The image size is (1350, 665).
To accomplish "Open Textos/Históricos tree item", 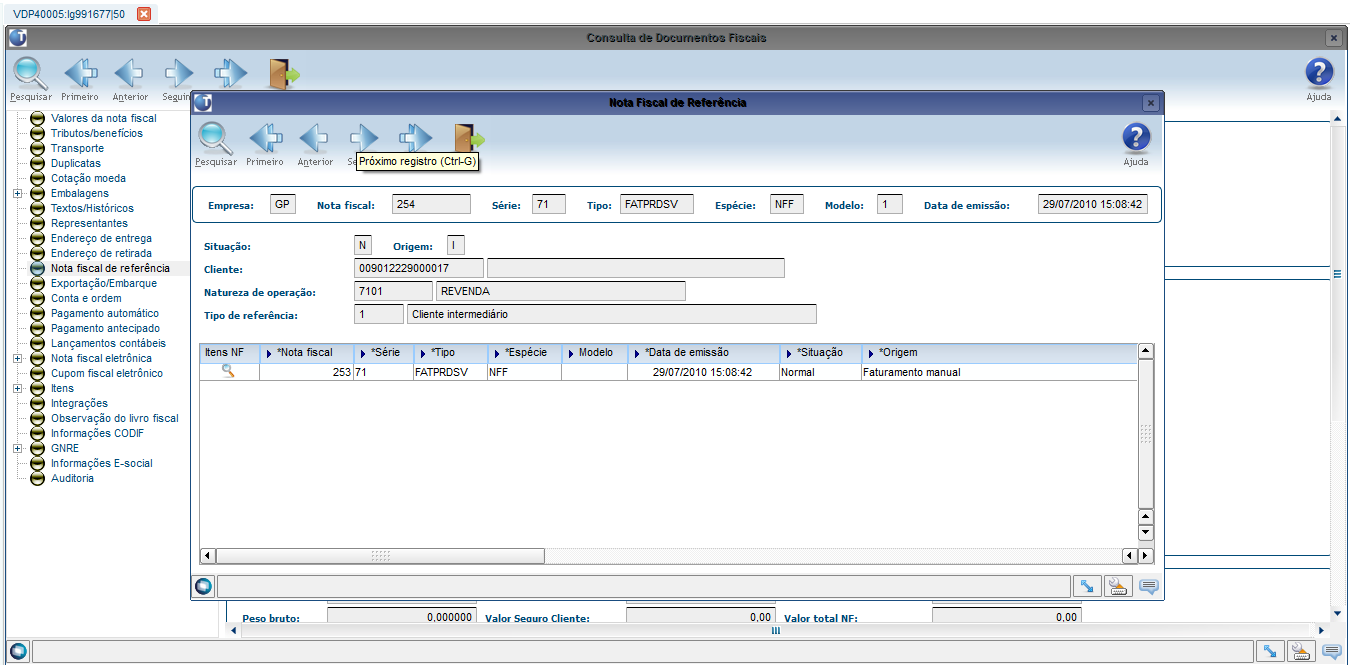I will click(x=92, y=208).
